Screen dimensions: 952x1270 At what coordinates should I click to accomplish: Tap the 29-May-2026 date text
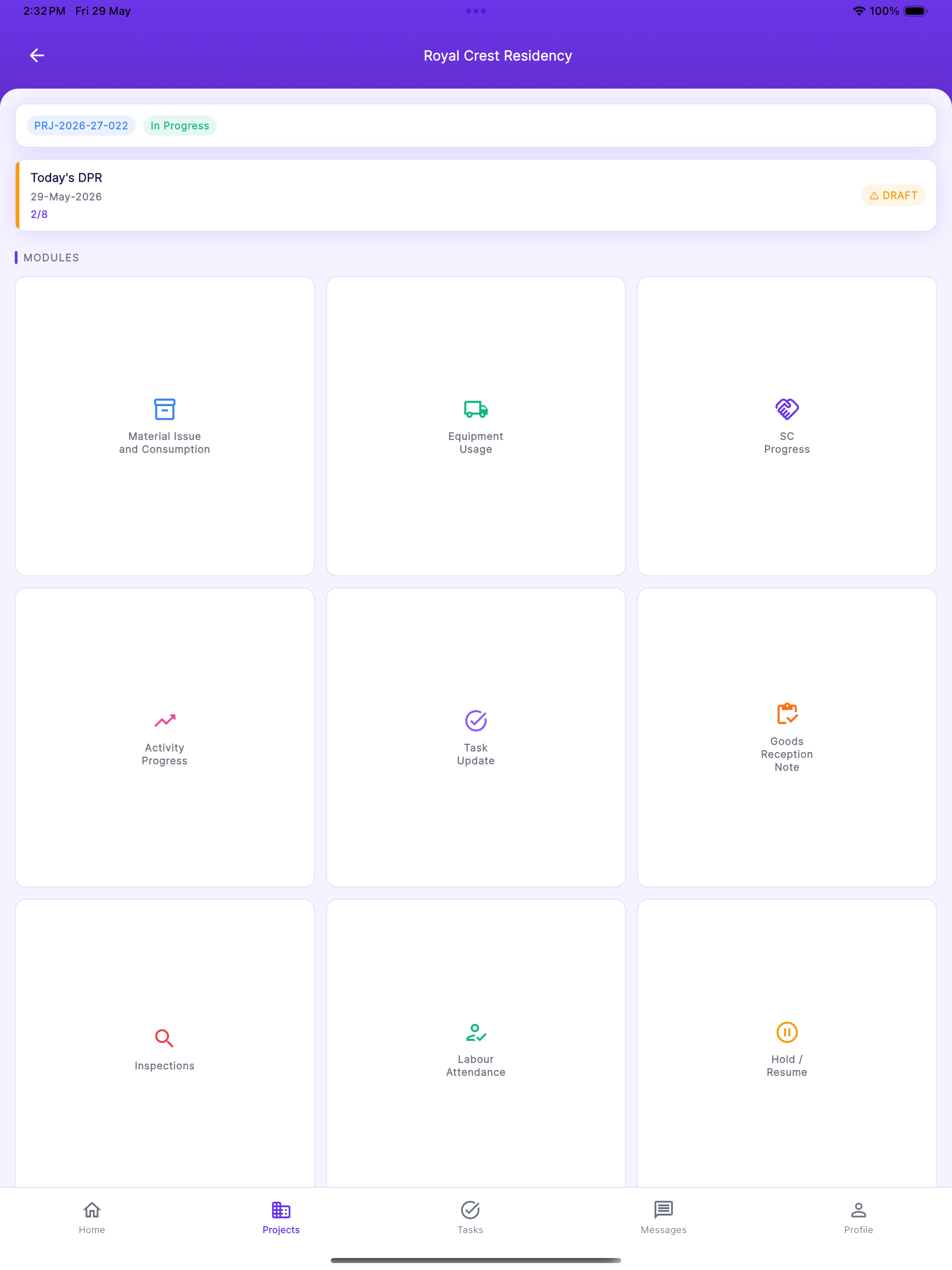tap(66, 196)
